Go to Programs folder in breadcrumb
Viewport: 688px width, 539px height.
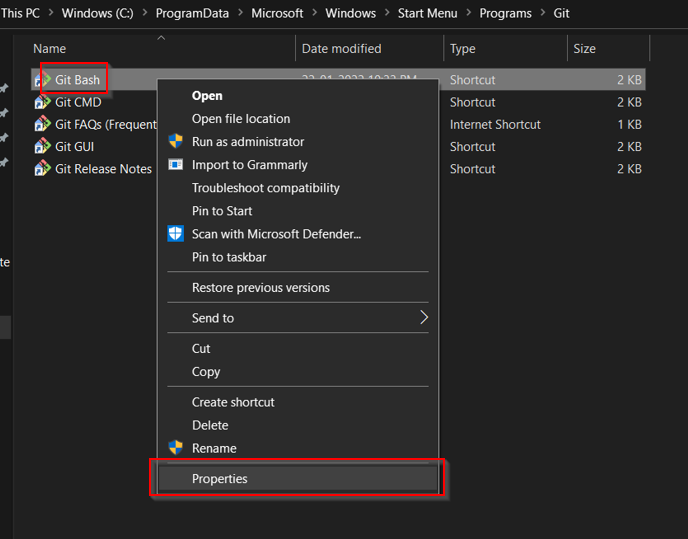(505, 14)
